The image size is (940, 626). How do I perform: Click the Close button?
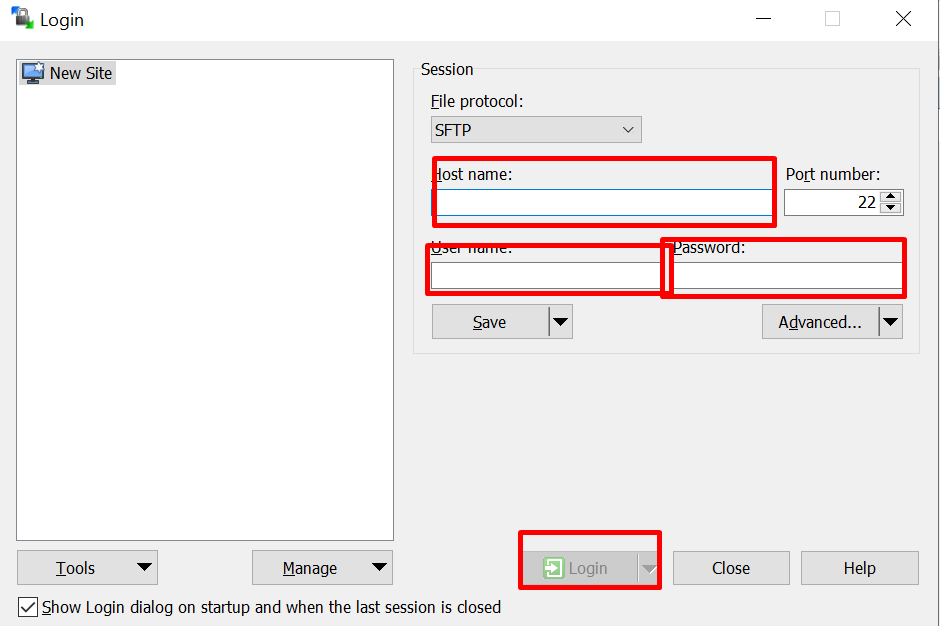click(x=731, y=568)
